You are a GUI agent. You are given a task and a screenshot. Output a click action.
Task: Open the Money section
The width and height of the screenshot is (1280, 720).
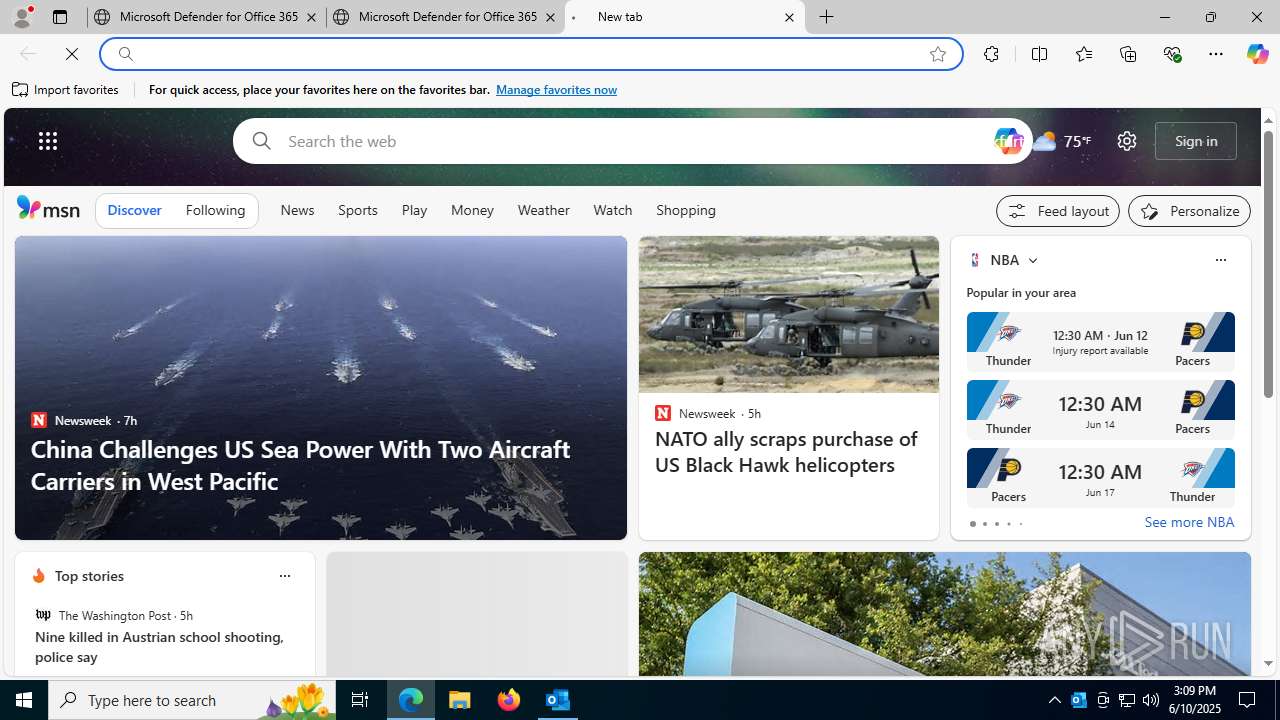click(472, 211)
